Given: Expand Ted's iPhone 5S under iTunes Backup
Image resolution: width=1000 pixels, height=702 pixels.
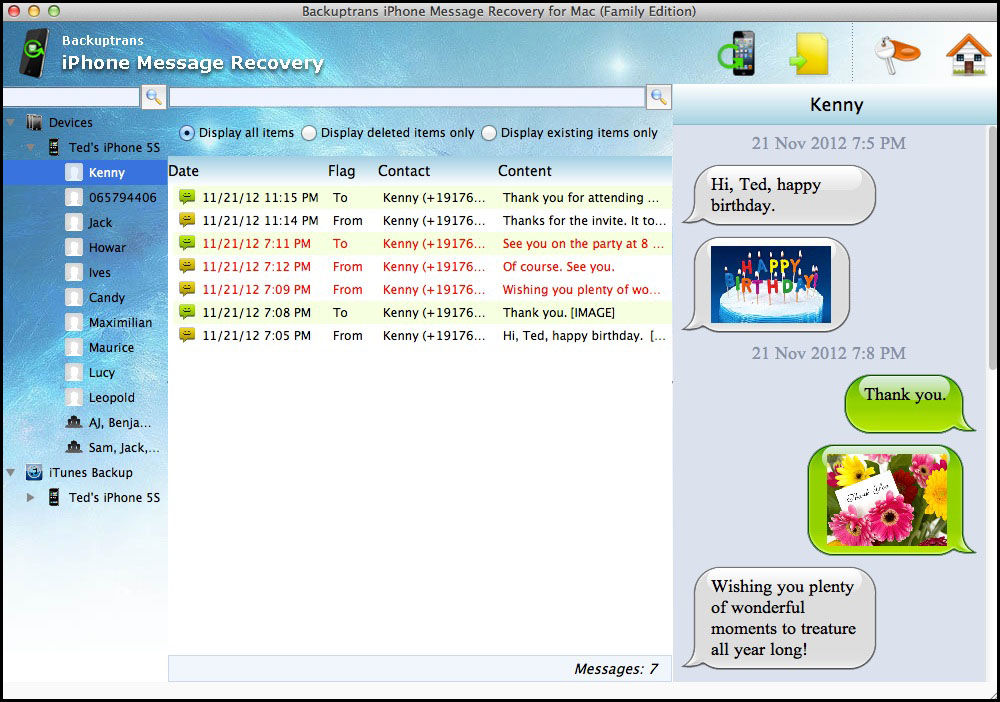Looking at the screenshot, I should [30, 497].
